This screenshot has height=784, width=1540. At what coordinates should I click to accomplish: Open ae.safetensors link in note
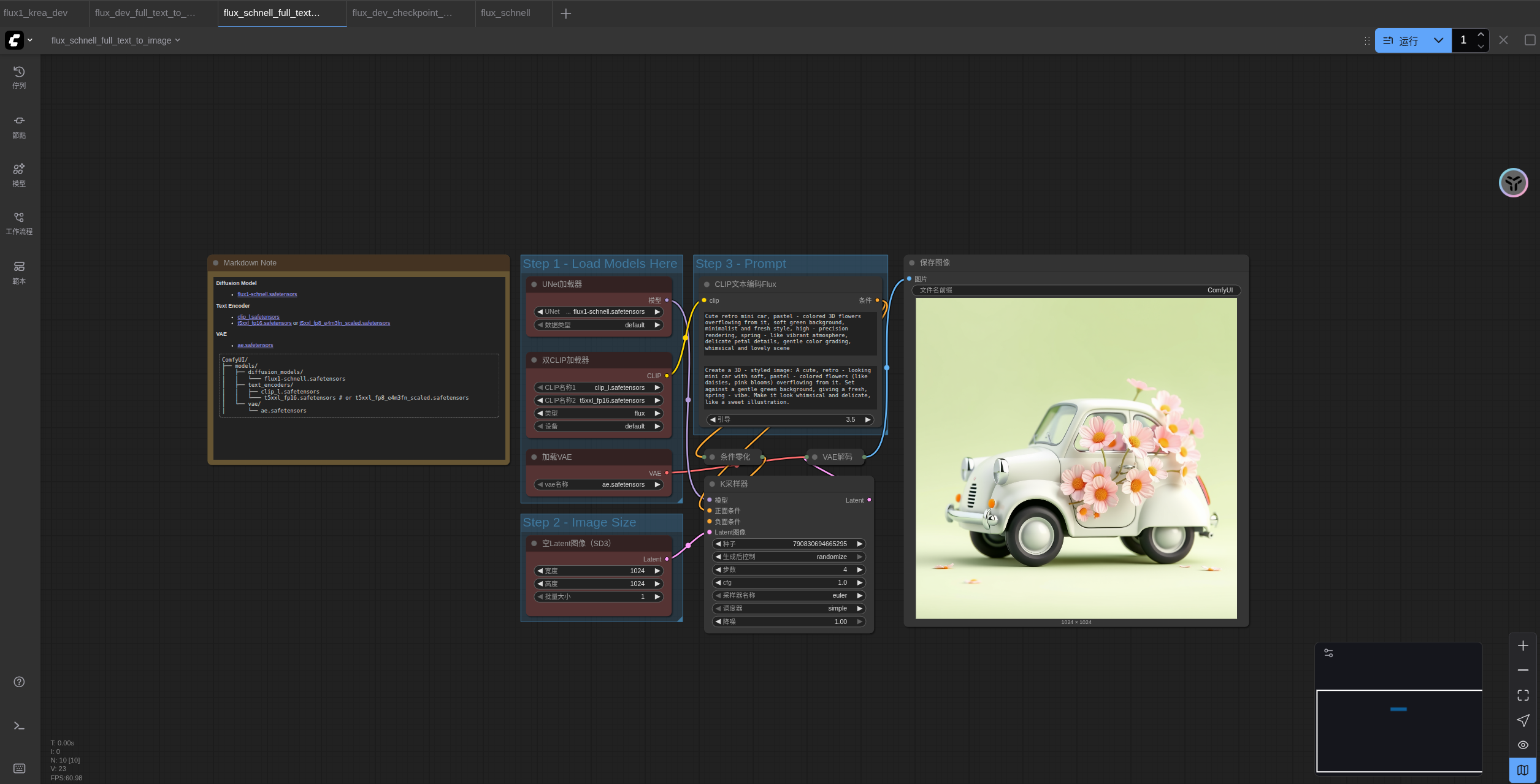255,345
